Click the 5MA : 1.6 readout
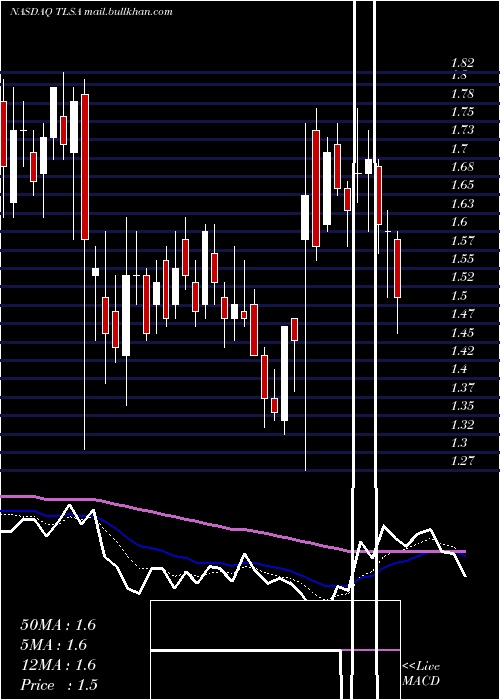 [x=54, y=645]
